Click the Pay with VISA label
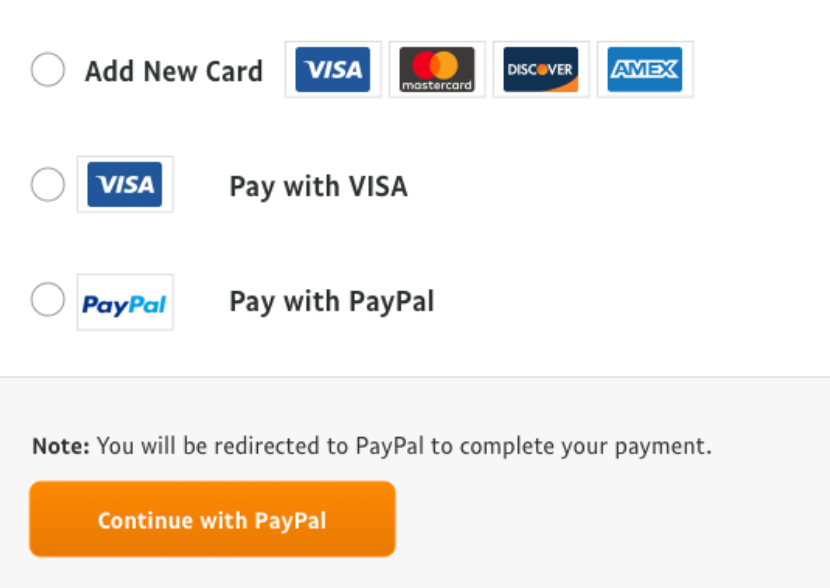The width and height of the screenshot is (830, 588). click(318, 186)
